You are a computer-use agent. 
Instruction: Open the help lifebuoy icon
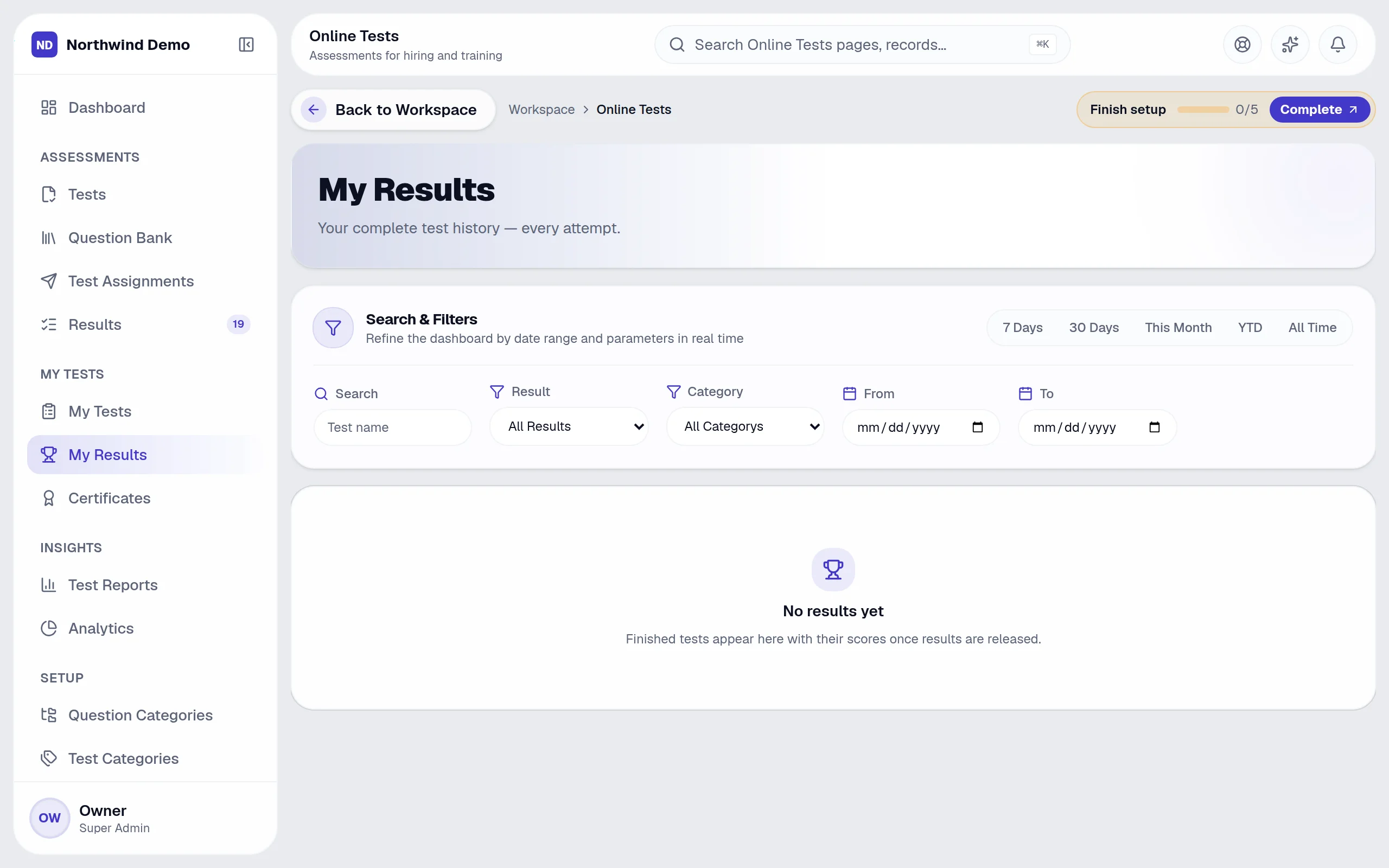tap(1242, 45)
